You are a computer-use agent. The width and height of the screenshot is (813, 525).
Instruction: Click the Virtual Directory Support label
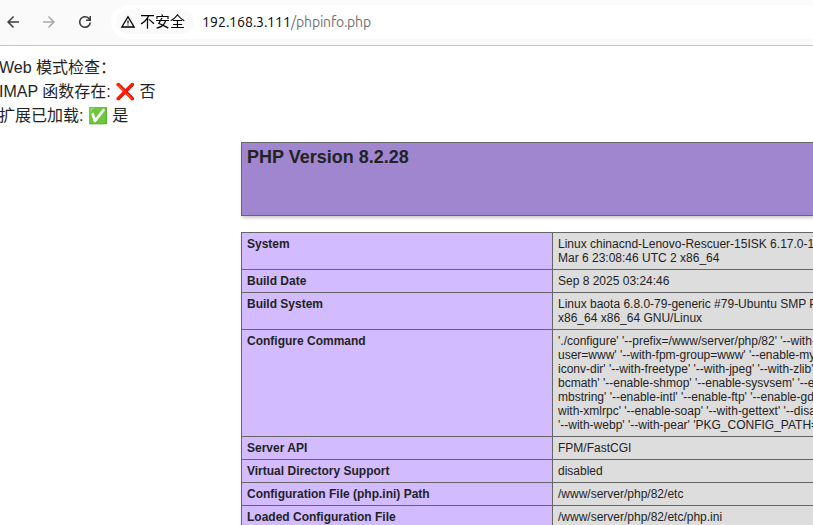point(318,471)
